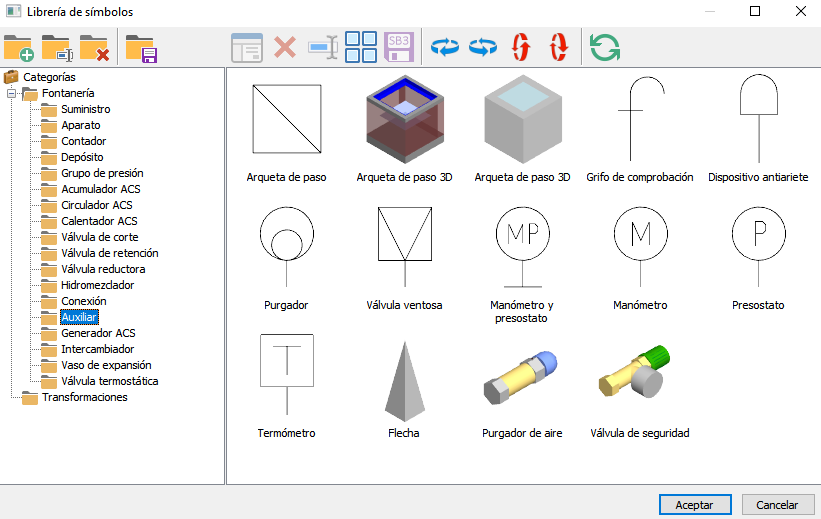The width and height of the screenshot is (821, 519).
Task: Click the red X delete symbol icon
Action: 285,47
